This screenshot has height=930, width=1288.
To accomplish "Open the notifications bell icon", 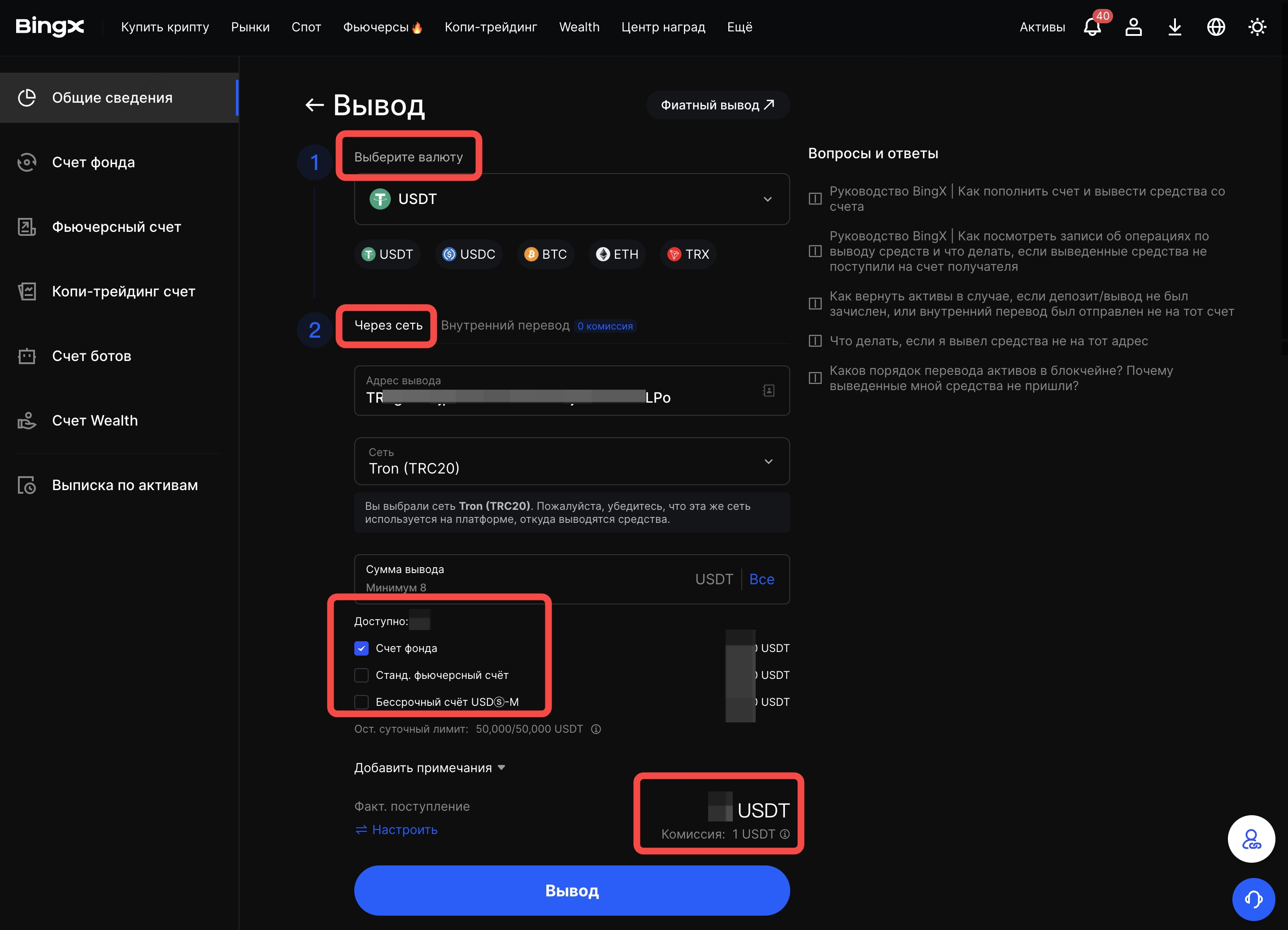I will coord(1092,27).
